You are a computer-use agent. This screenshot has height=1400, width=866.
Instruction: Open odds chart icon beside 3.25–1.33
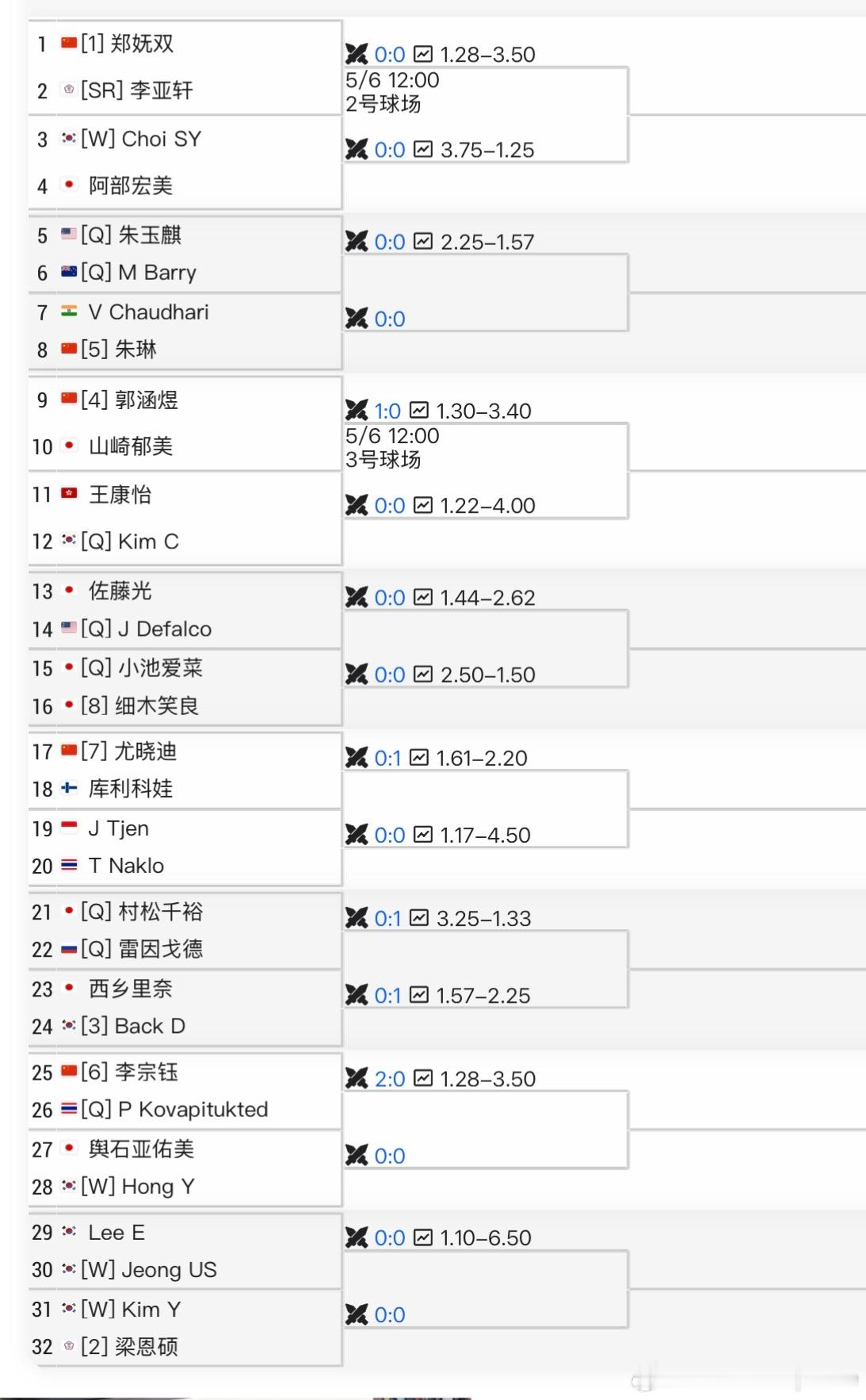click(x=419, y=917)
